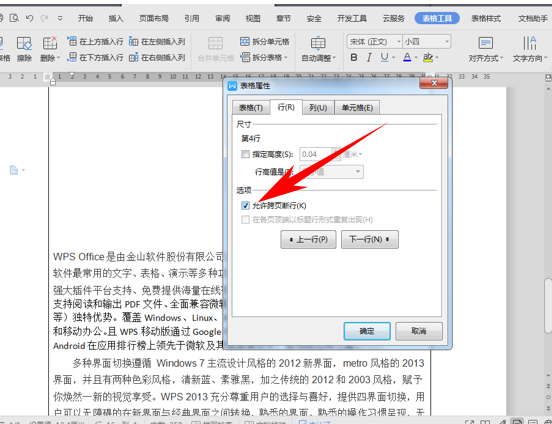The height and width of the screenshot is (424, 552).
Task: Expand the 自动调整 dropdown
Action: (x=318, y=49)
